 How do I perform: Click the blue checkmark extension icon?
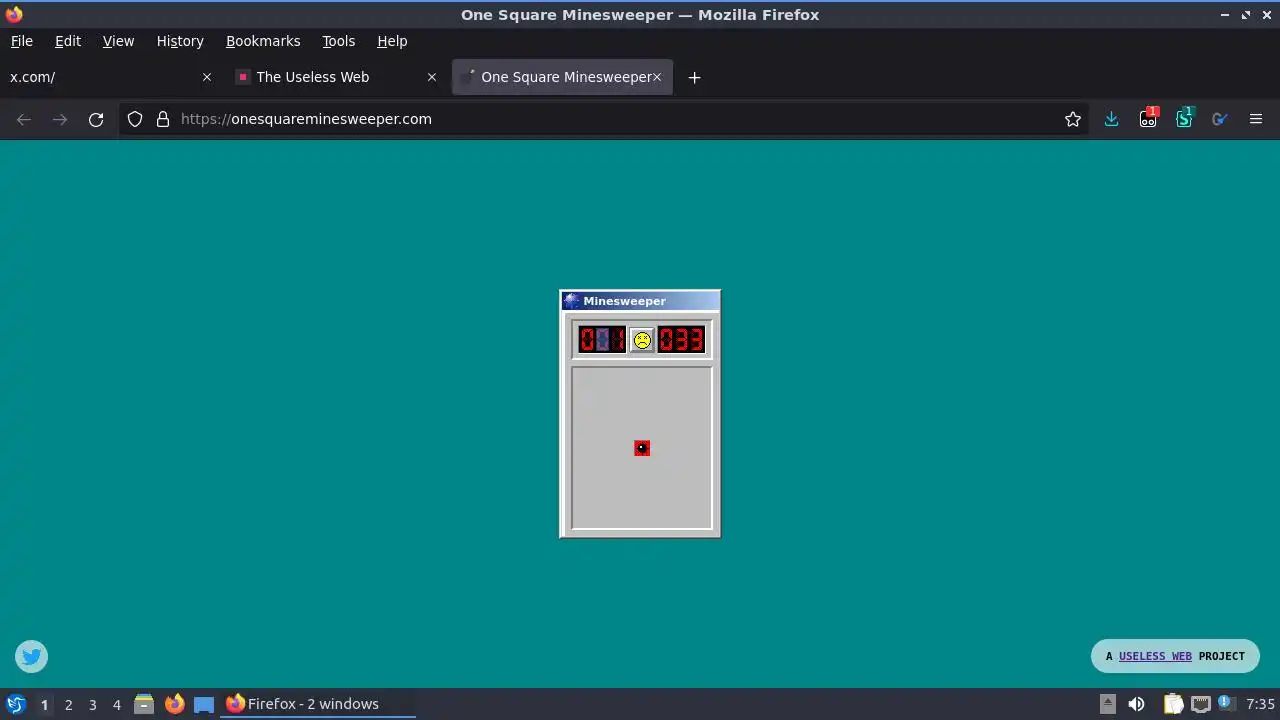click(1220, 119)
